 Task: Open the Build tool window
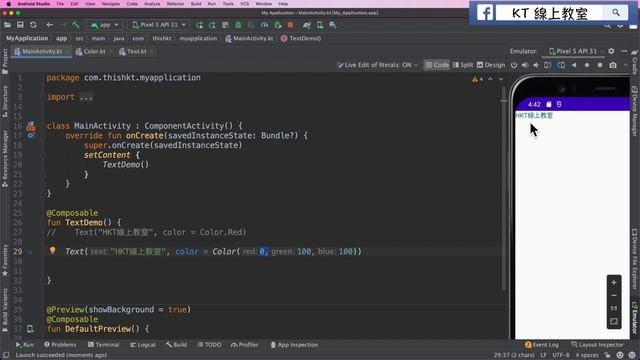click(x=176, y=345)
